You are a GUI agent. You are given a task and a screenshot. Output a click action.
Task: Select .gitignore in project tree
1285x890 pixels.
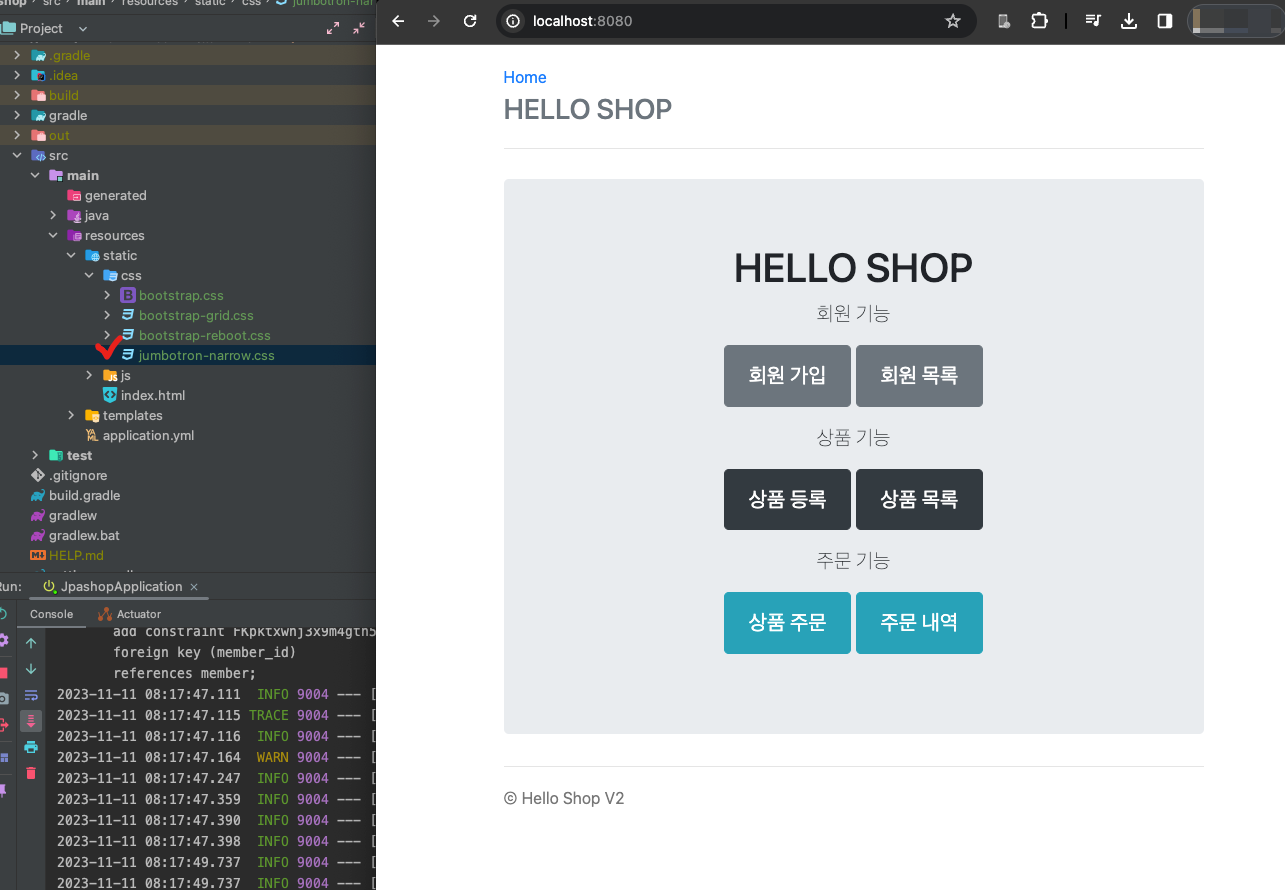tap(78, 475)
